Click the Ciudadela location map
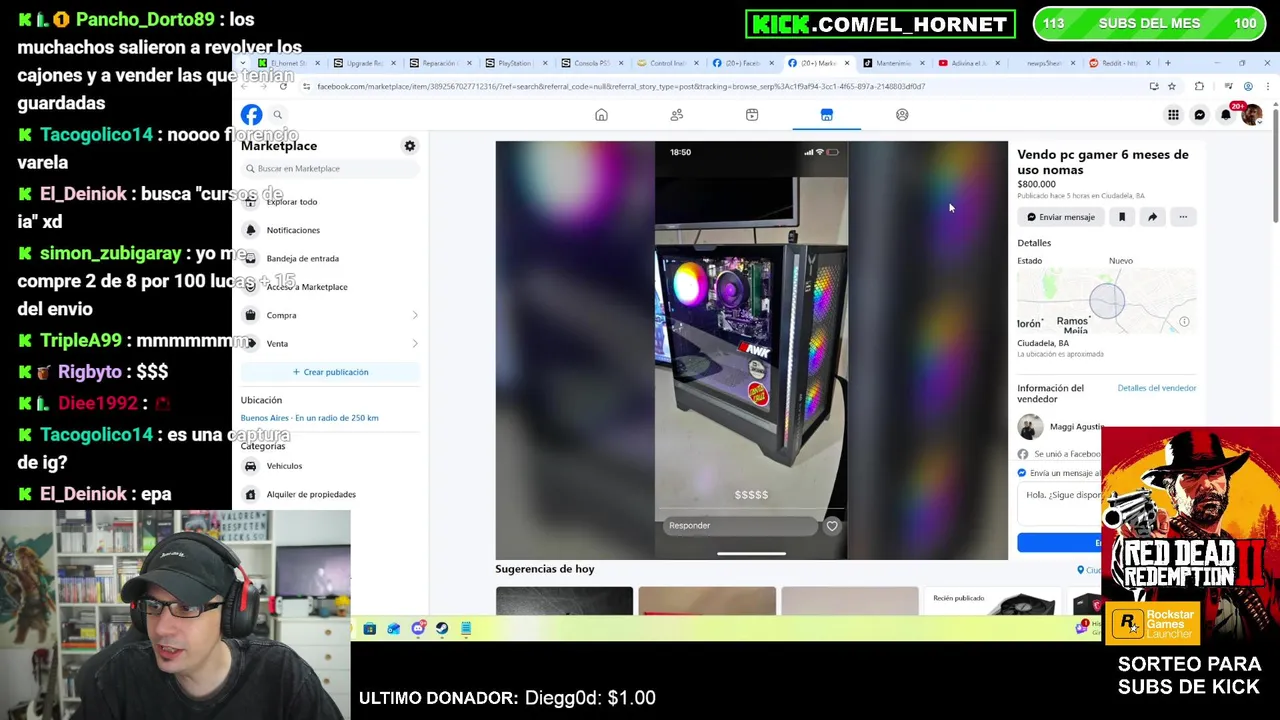Viewport: 1280px width, 720px height. [x=1106, y=302]
